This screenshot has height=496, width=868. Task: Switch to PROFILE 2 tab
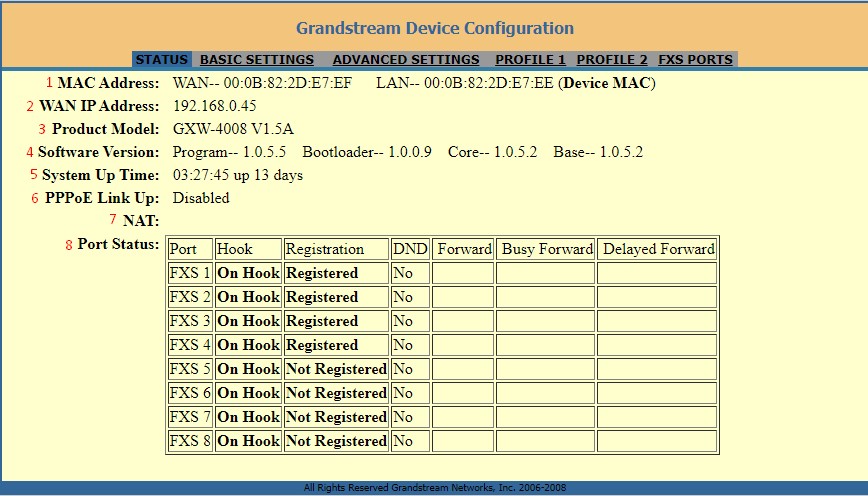coord(612,60)
